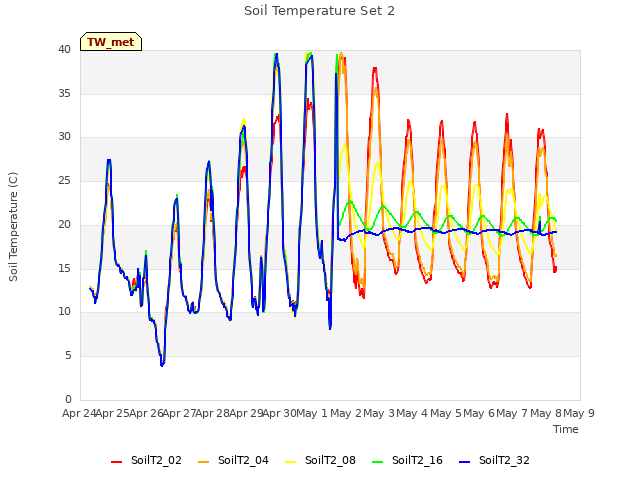Click the May 4 x-axis tick label

pyautogui.click(x=412, y=413)
